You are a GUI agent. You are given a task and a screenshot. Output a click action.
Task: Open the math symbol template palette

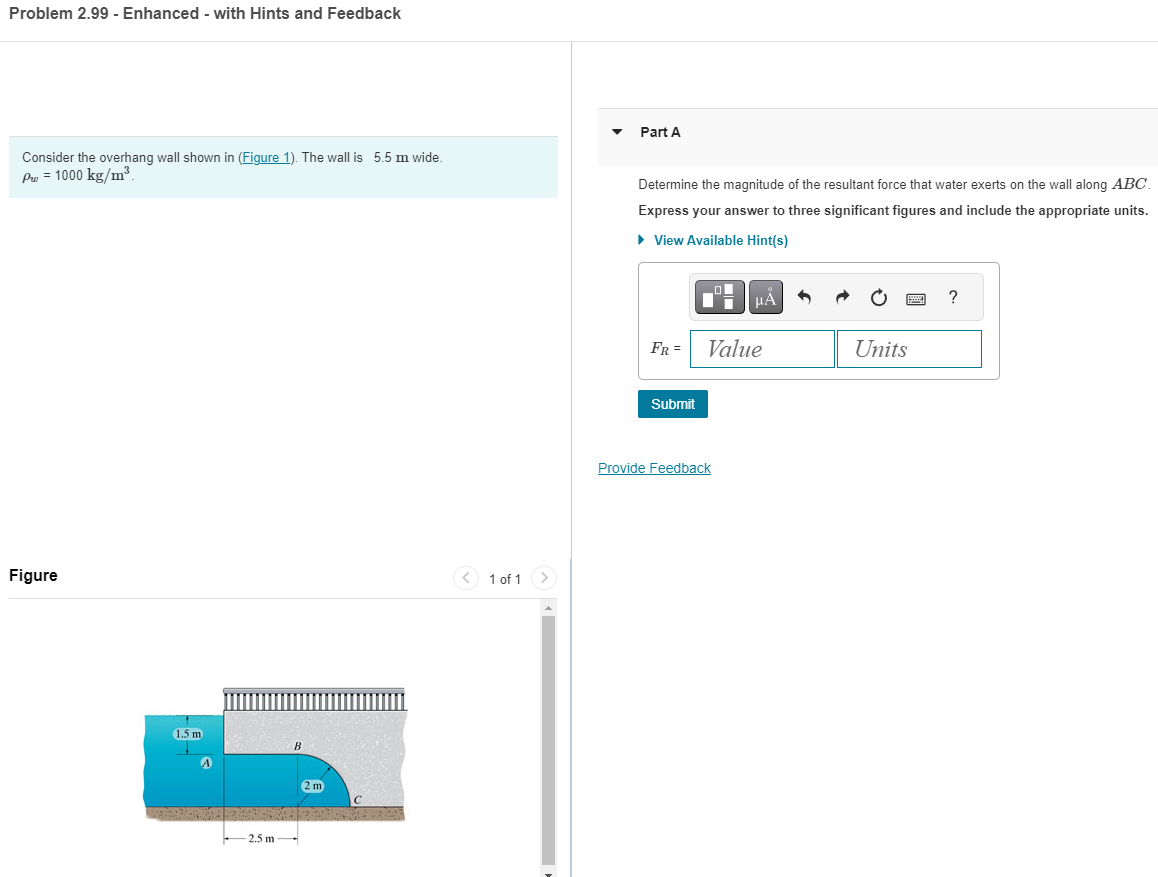pyautogui.click(x=719, y=297)
